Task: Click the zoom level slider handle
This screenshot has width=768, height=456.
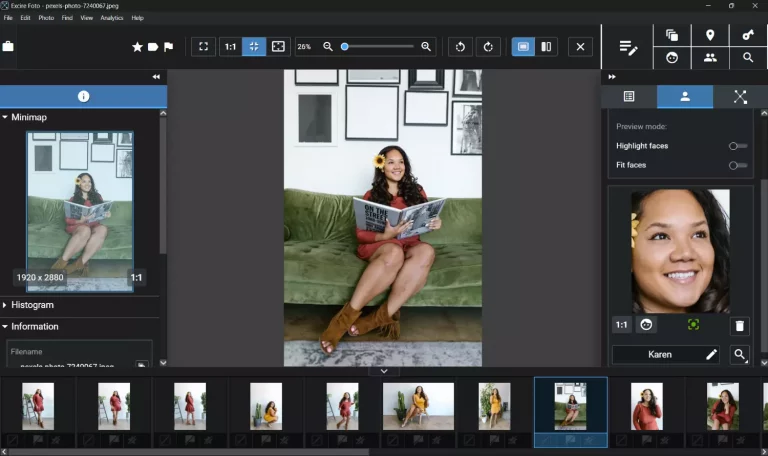Action: tap(345, 47)
